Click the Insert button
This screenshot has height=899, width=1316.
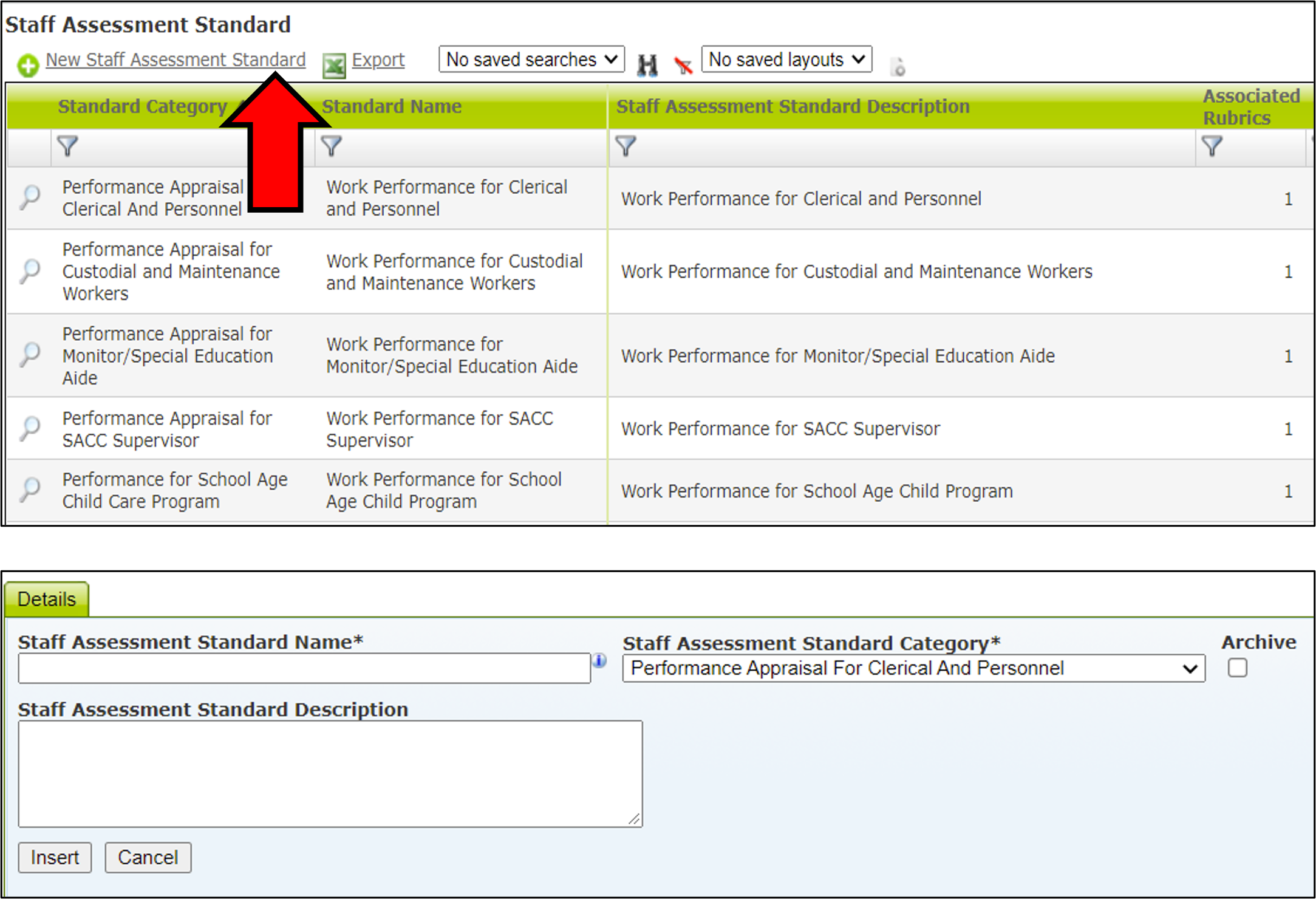coord(55,858)
